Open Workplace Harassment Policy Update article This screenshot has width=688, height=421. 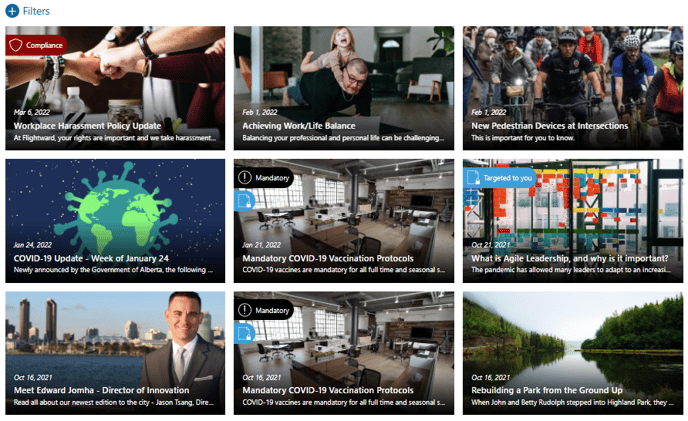87,126
